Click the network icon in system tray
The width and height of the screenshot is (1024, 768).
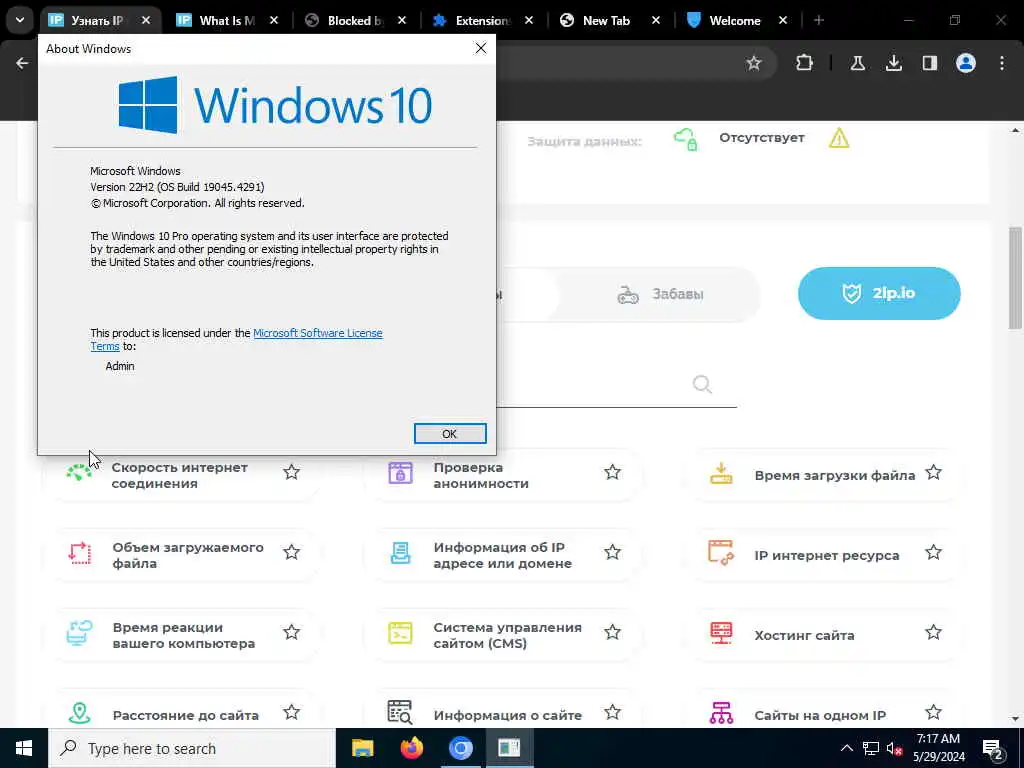tap(871, 748)
